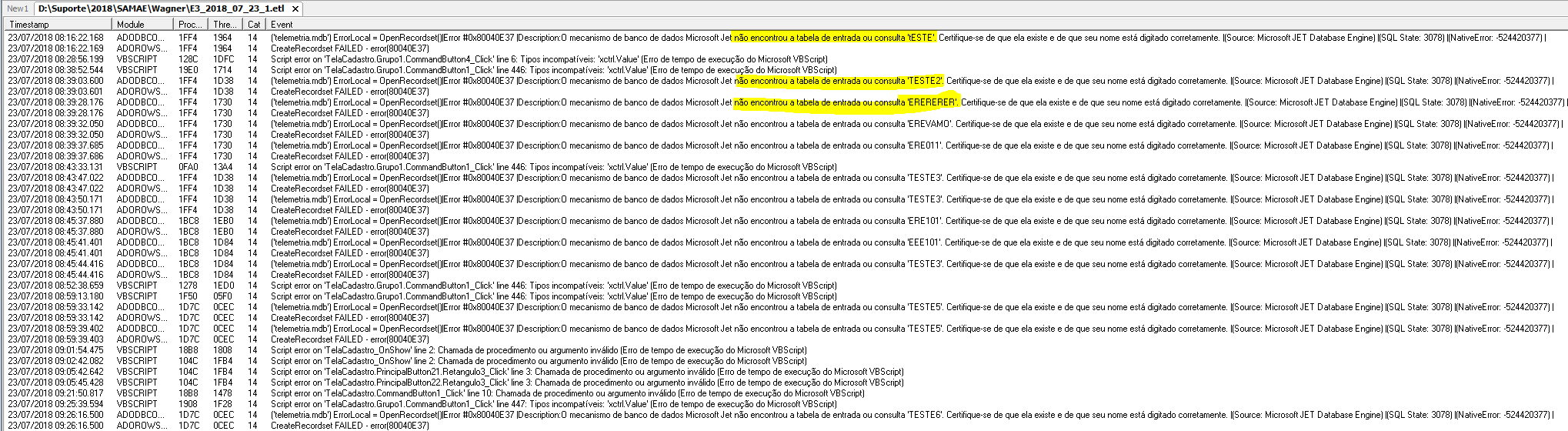
Task: Select timestamp 23/07/2018 09:21:50.817
Action: [x=55, y=393]
